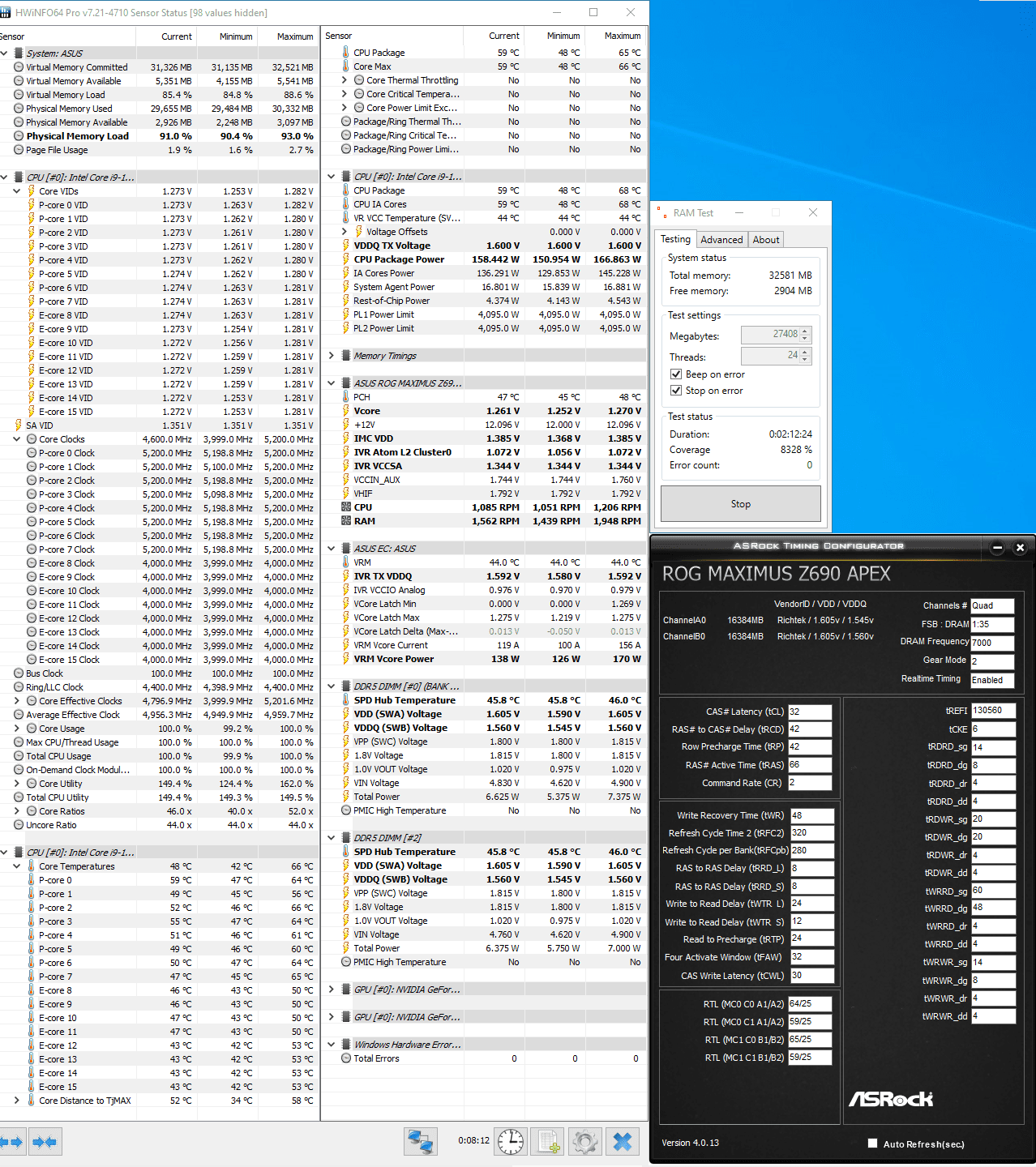Expand Core Distance to TjMAX group

pos(17,1101)
